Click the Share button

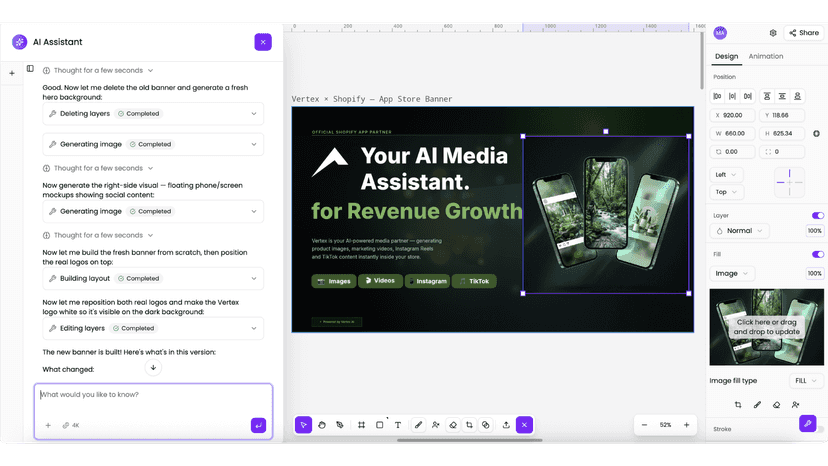(x=804, y=33)
